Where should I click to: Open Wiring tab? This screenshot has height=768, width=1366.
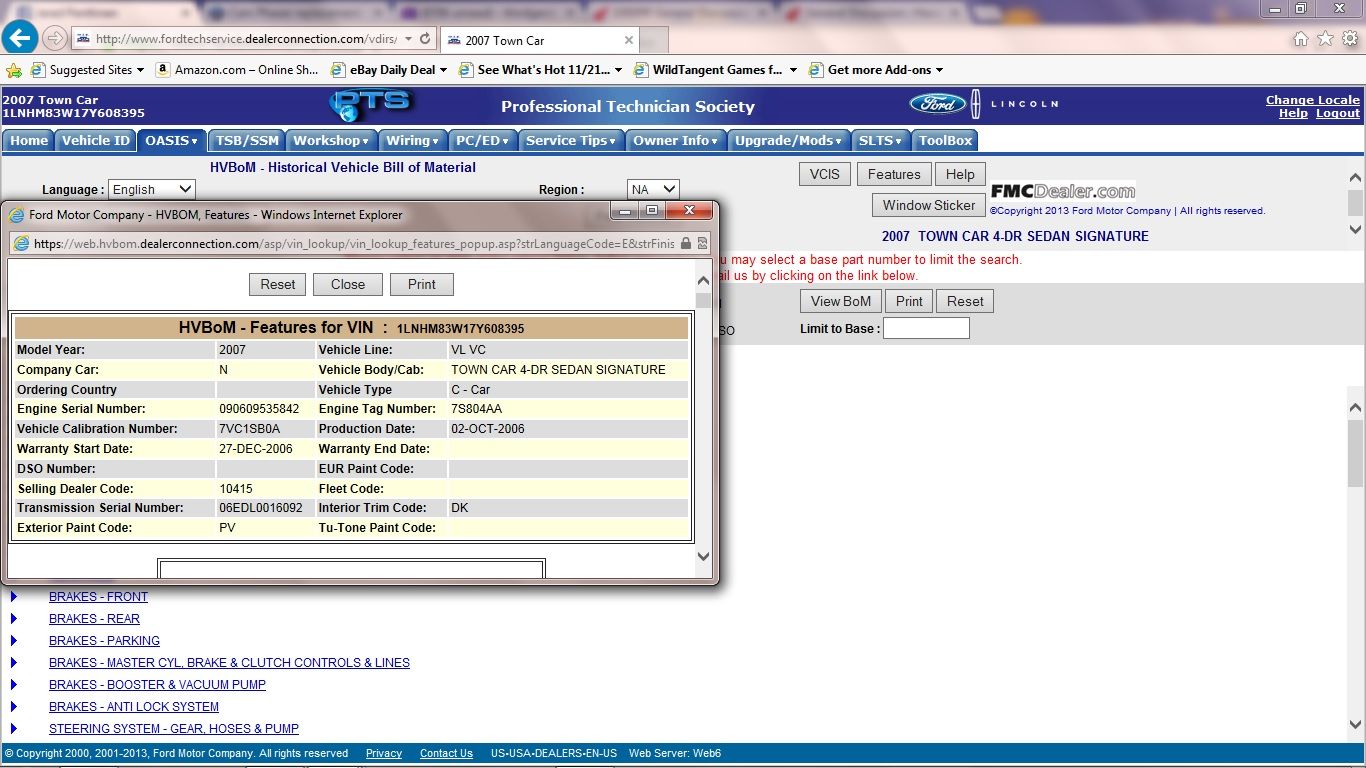tap(412, 140)
